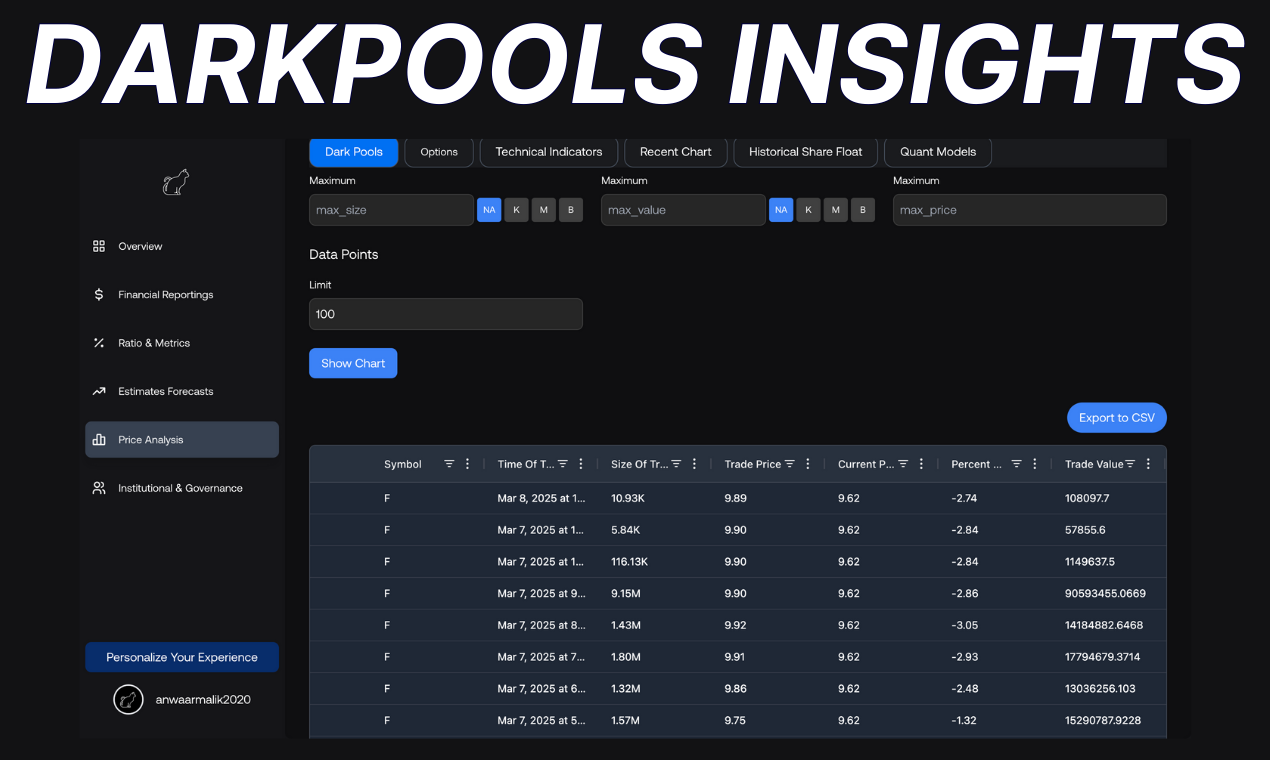Open the Historical Share Float tab
This screenshot has width=1270, height=760.
(x=806, y=152)
